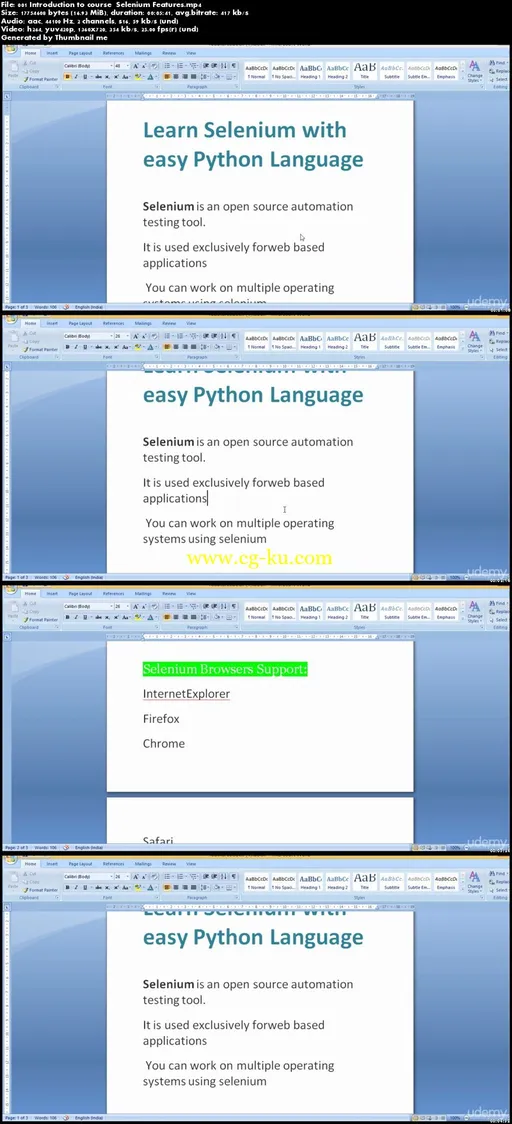Click Increase Indent in the font-size-48 frame

click(x=214, y=66)
